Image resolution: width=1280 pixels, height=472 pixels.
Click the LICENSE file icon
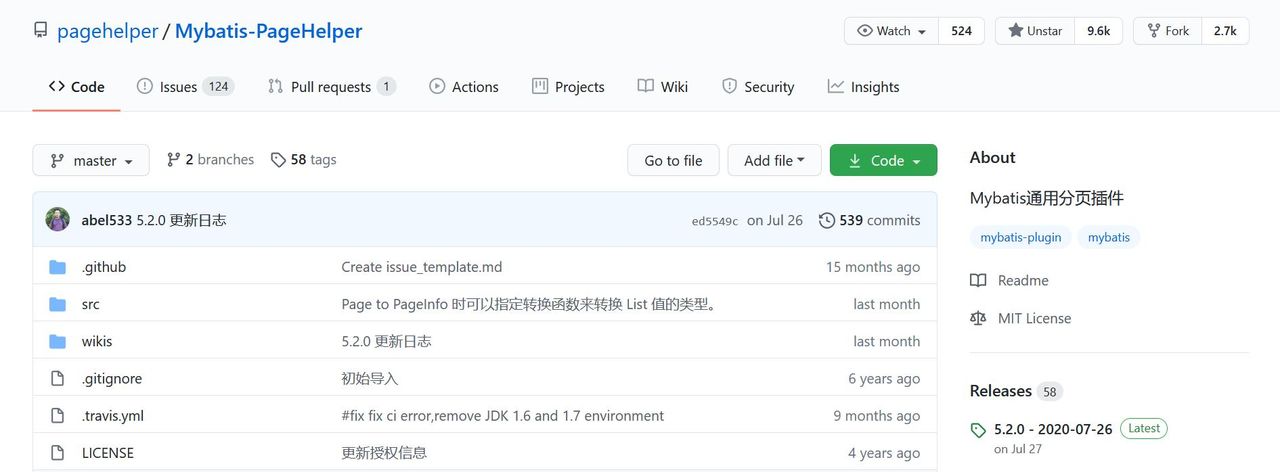click(58, 453)
